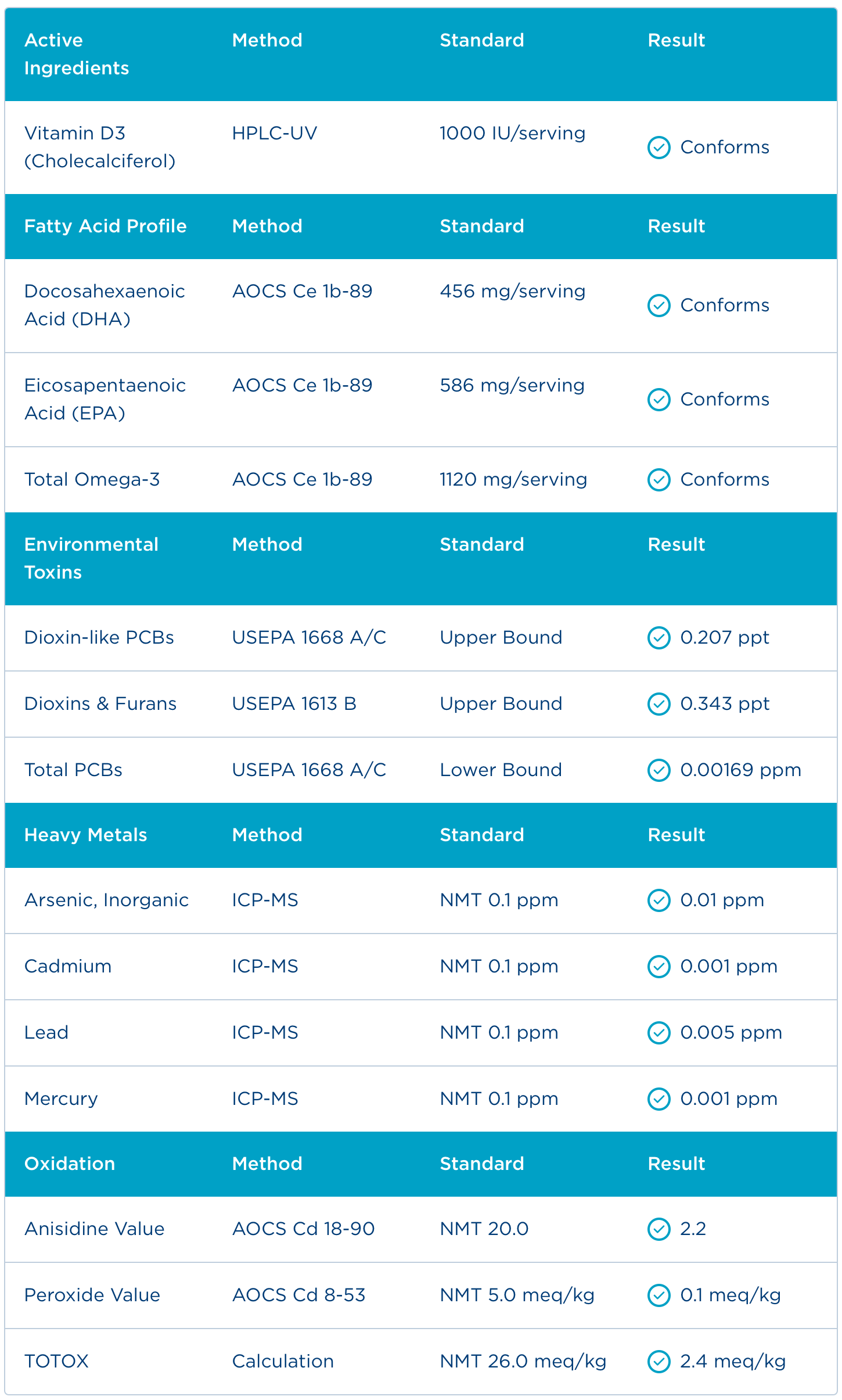Screen dimensions: 842x1400
Task: Click the checkmark next to 0.207 ppt
Action: coord(659,638)
